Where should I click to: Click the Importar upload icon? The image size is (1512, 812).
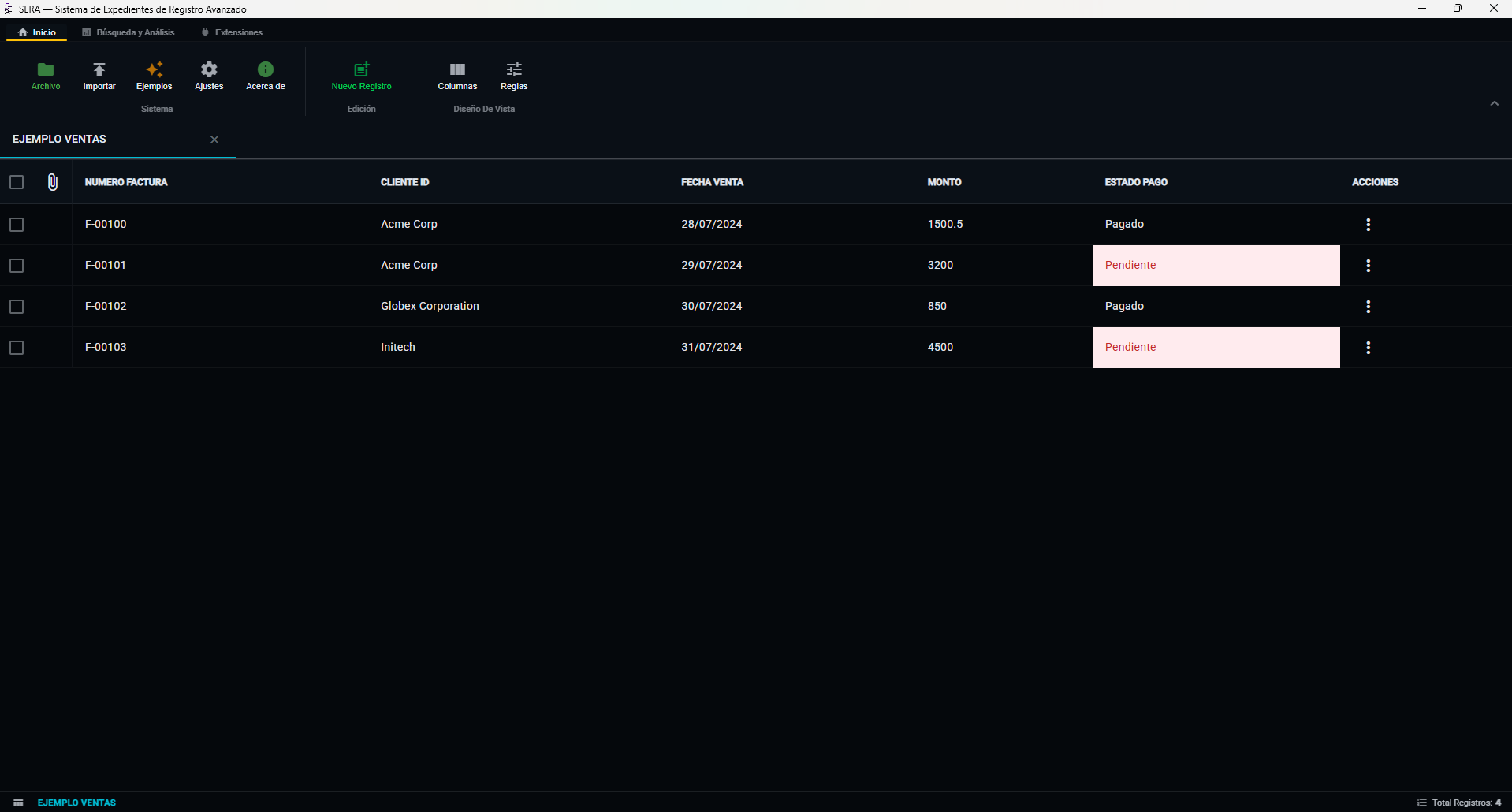[99, 69]
